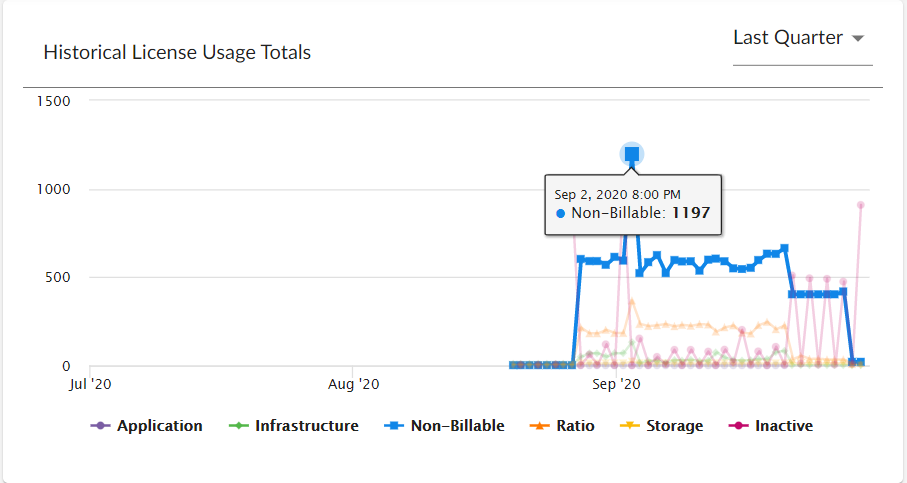Screen dimensions: 907x483
Task: Click the Historical License Usage Totals title
Action: click(x=177, y=53)
